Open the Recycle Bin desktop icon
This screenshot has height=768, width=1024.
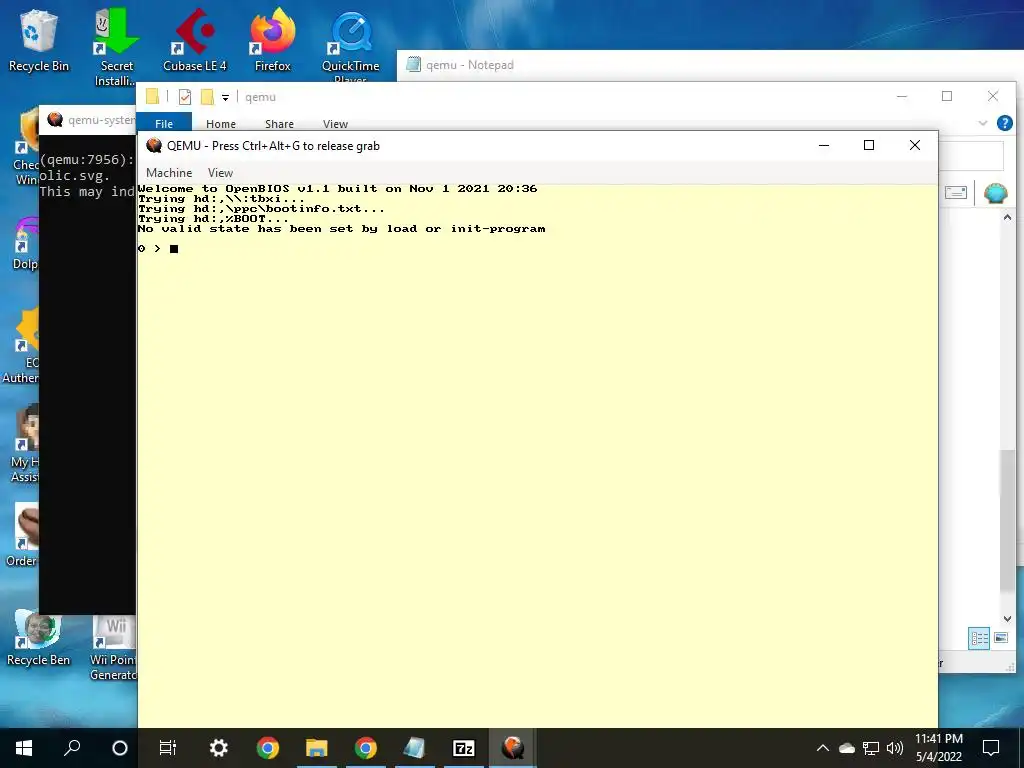pos(39,41)
